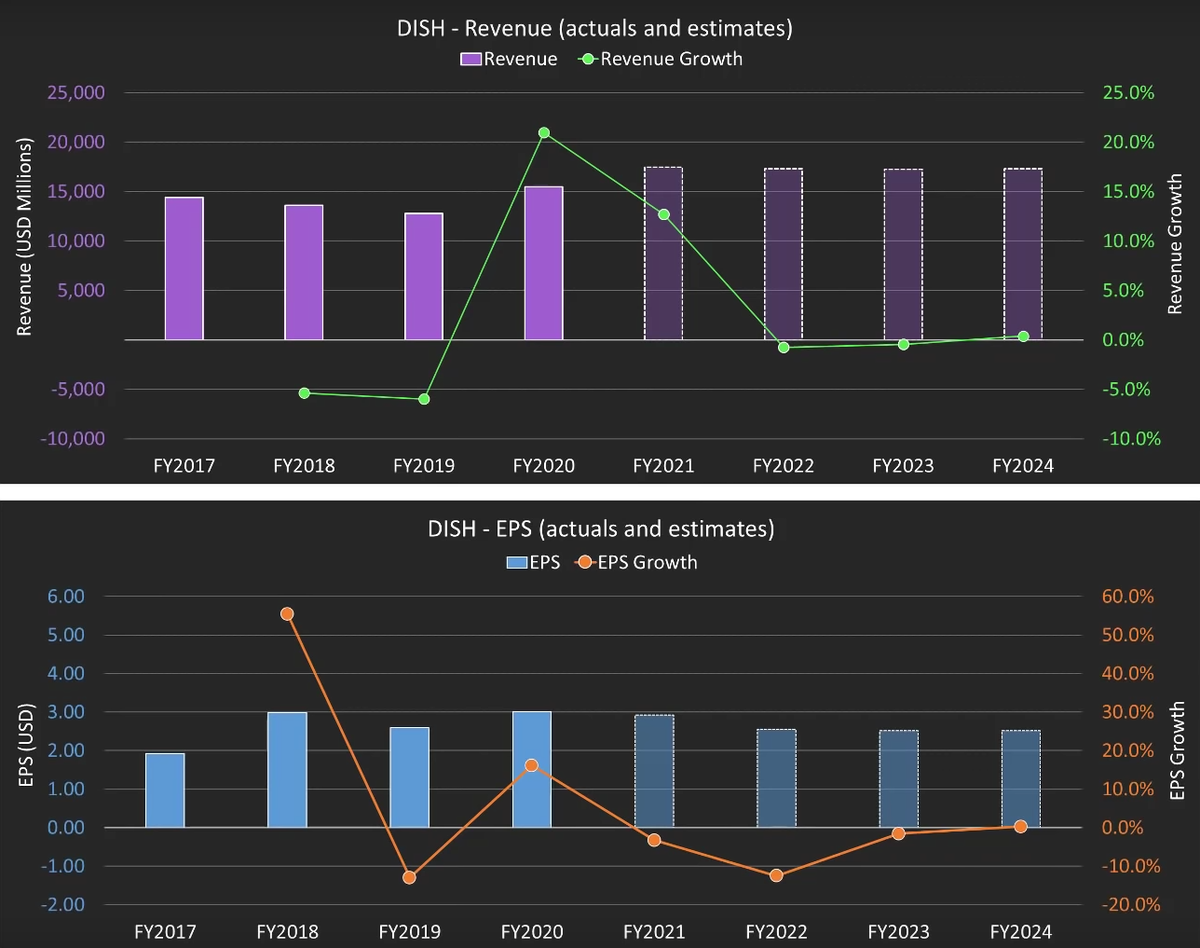The height and width of the screenshot is (948, 1200).
Task: Click the orange EPS Growth legend marker
Action: (584, 562)
